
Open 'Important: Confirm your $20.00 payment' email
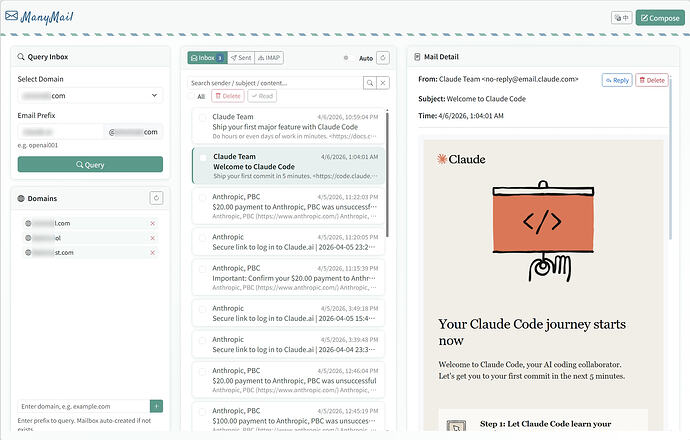pyautogui.click(x=288, y=277)
